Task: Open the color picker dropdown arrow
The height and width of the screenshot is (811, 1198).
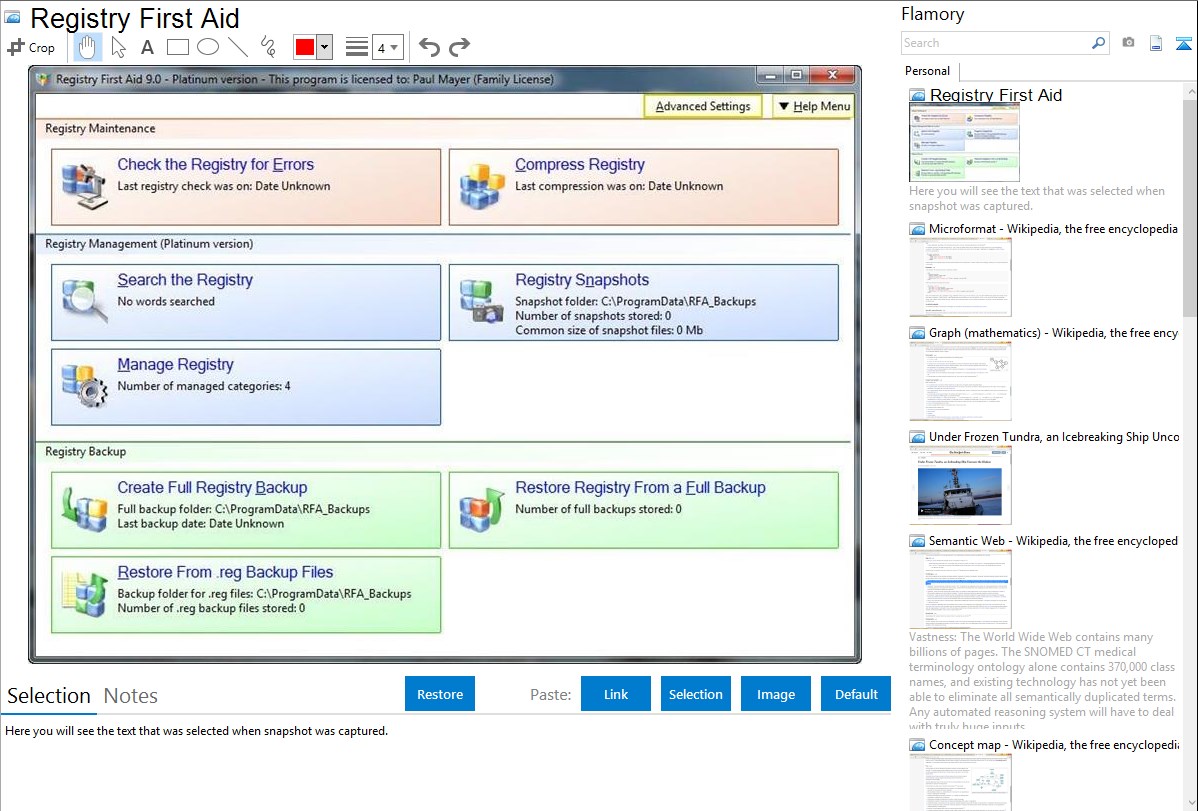Action: pyautogui.click(x=324, y=47)
